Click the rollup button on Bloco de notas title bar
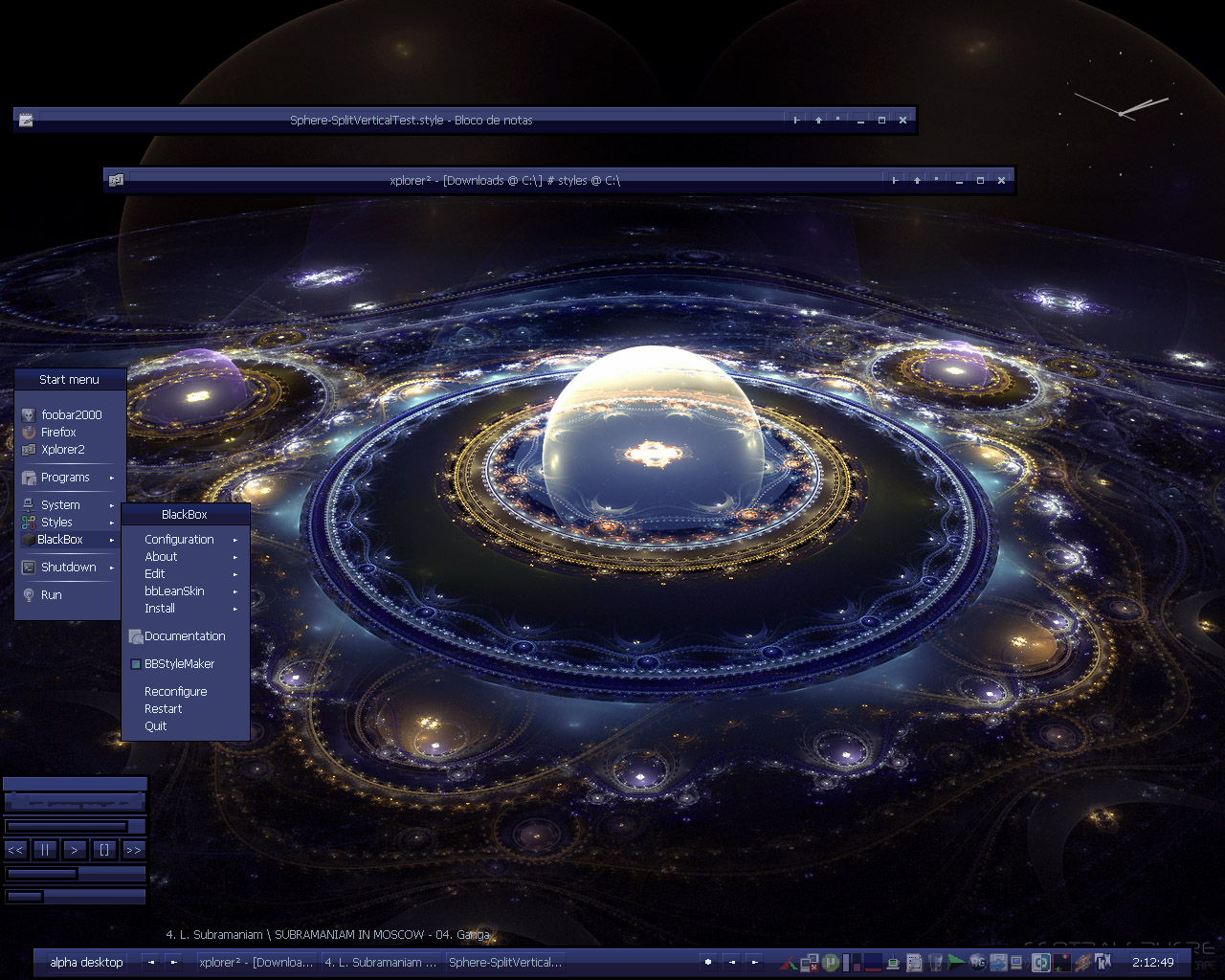Image resolution: width=1225 pixels, height=980 pixels. point(796,121)
